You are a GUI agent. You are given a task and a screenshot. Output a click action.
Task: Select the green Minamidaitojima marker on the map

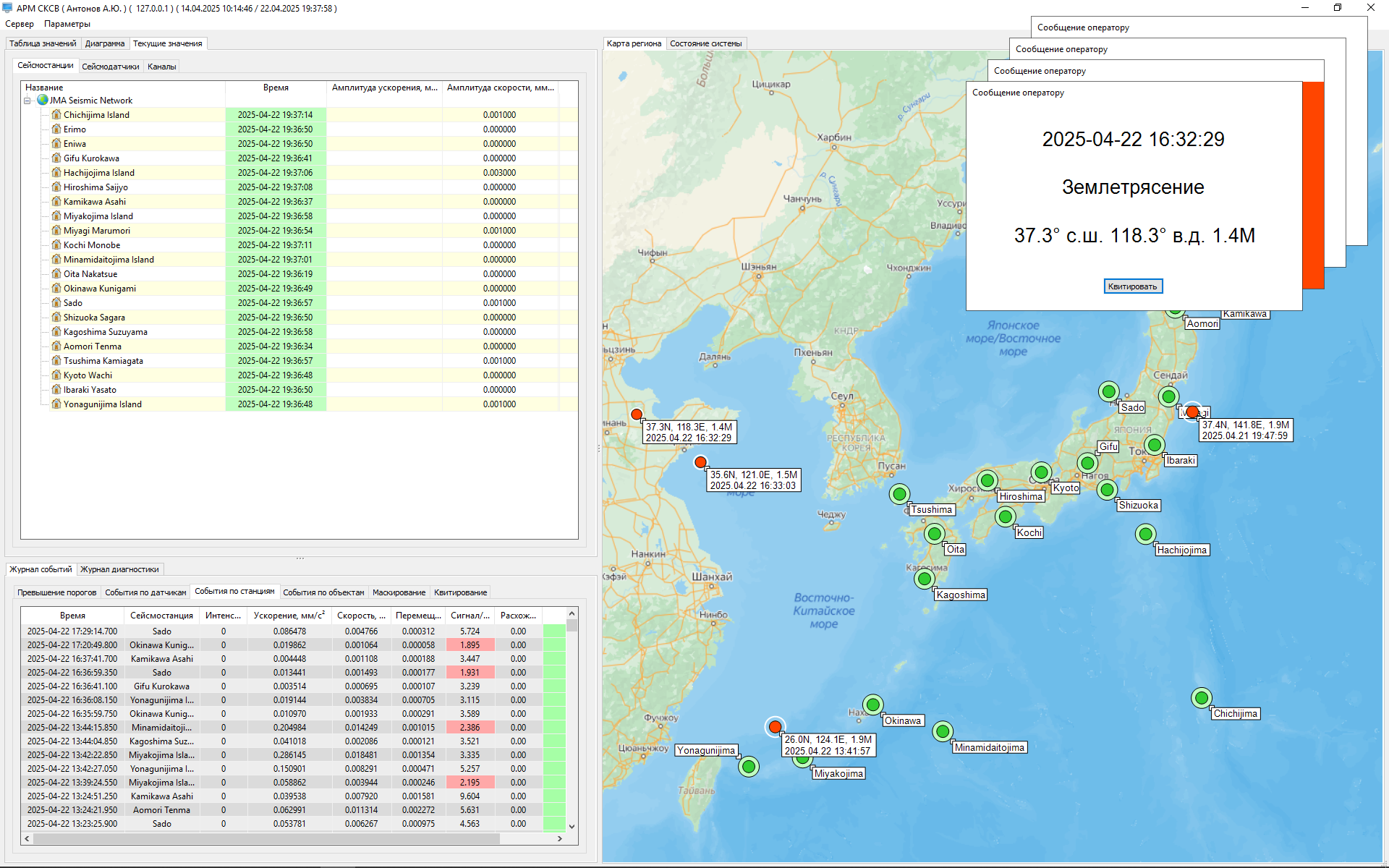point(943,731)
